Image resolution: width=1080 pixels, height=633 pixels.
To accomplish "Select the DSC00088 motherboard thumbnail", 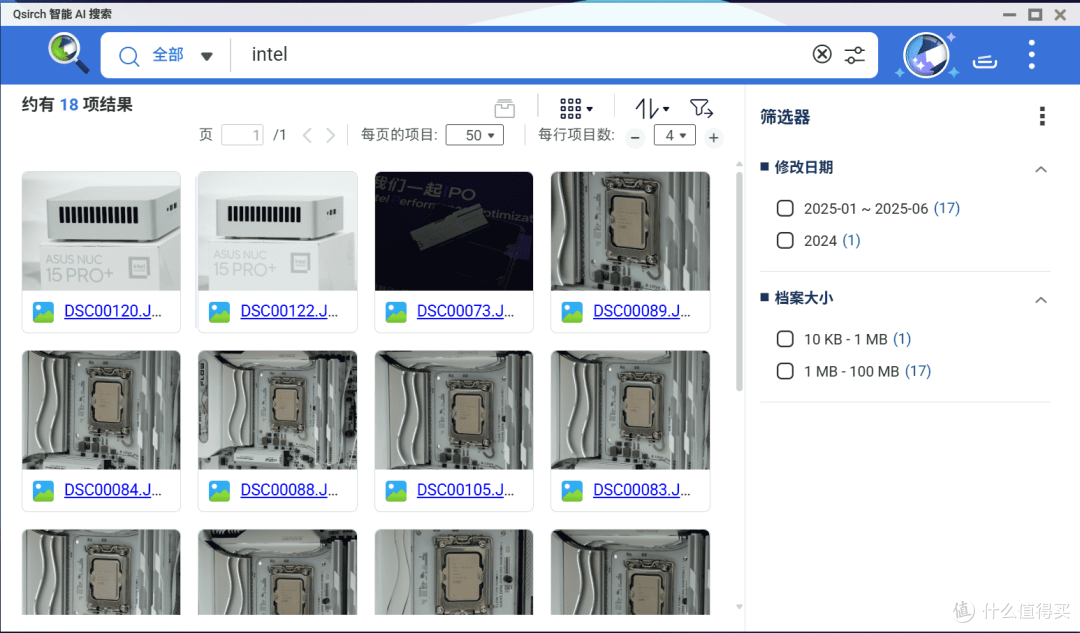I will click(278, 410).
